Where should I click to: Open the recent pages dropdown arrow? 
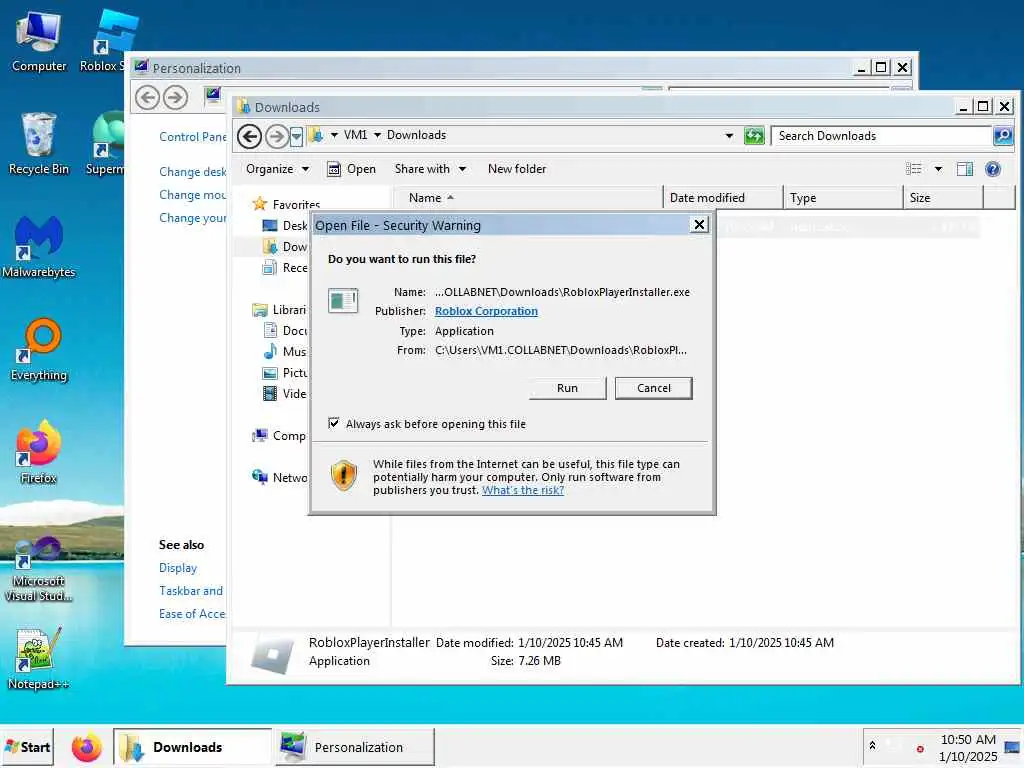(x=296, y=136)
